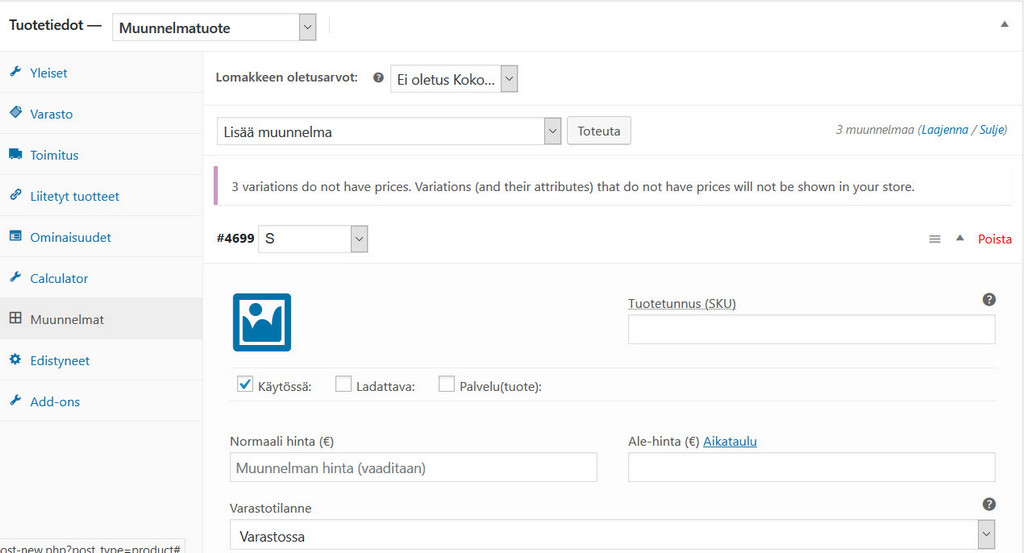Click the Muunnelmat grid icon in the sidebar
Image resolution: width=1024 pixels, height=553 pixels.
(15, 319)
